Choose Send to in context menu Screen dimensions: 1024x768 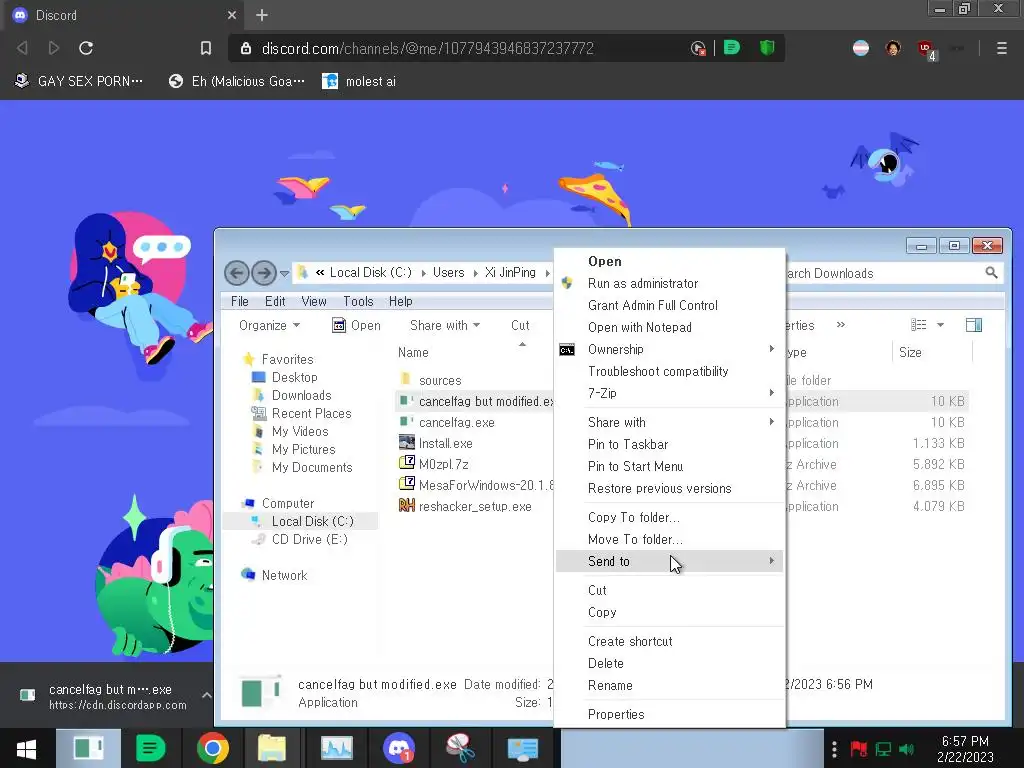click(669, 561)
